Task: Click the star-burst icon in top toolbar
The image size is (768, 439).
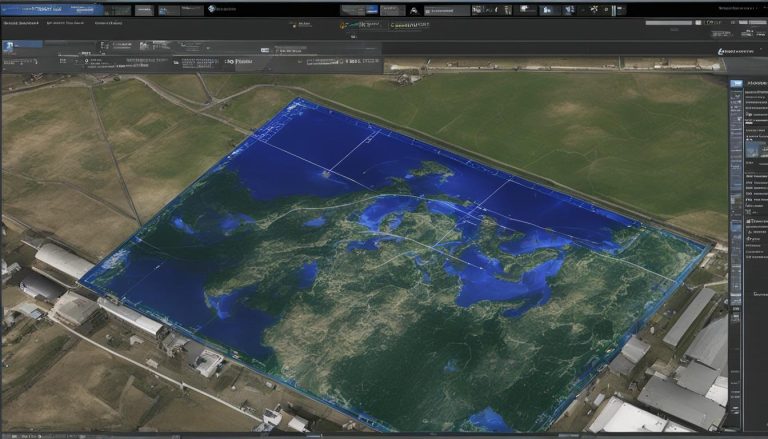Action: point(594,9)
